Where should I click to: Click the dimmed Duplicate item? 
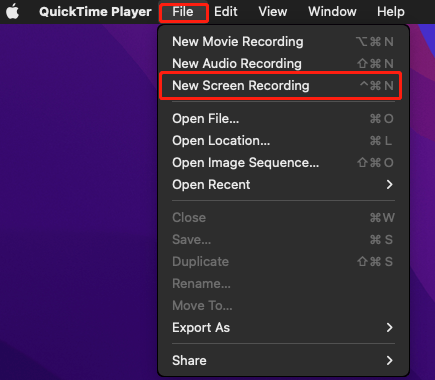(283, 262)
